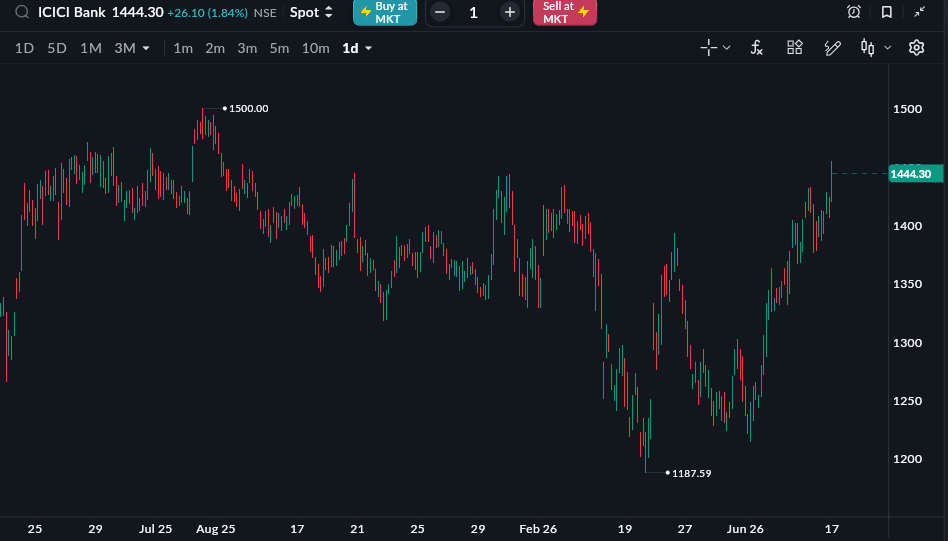Open drawing tools pencil icon
This screenshot has height=541, width=948.
833,48
